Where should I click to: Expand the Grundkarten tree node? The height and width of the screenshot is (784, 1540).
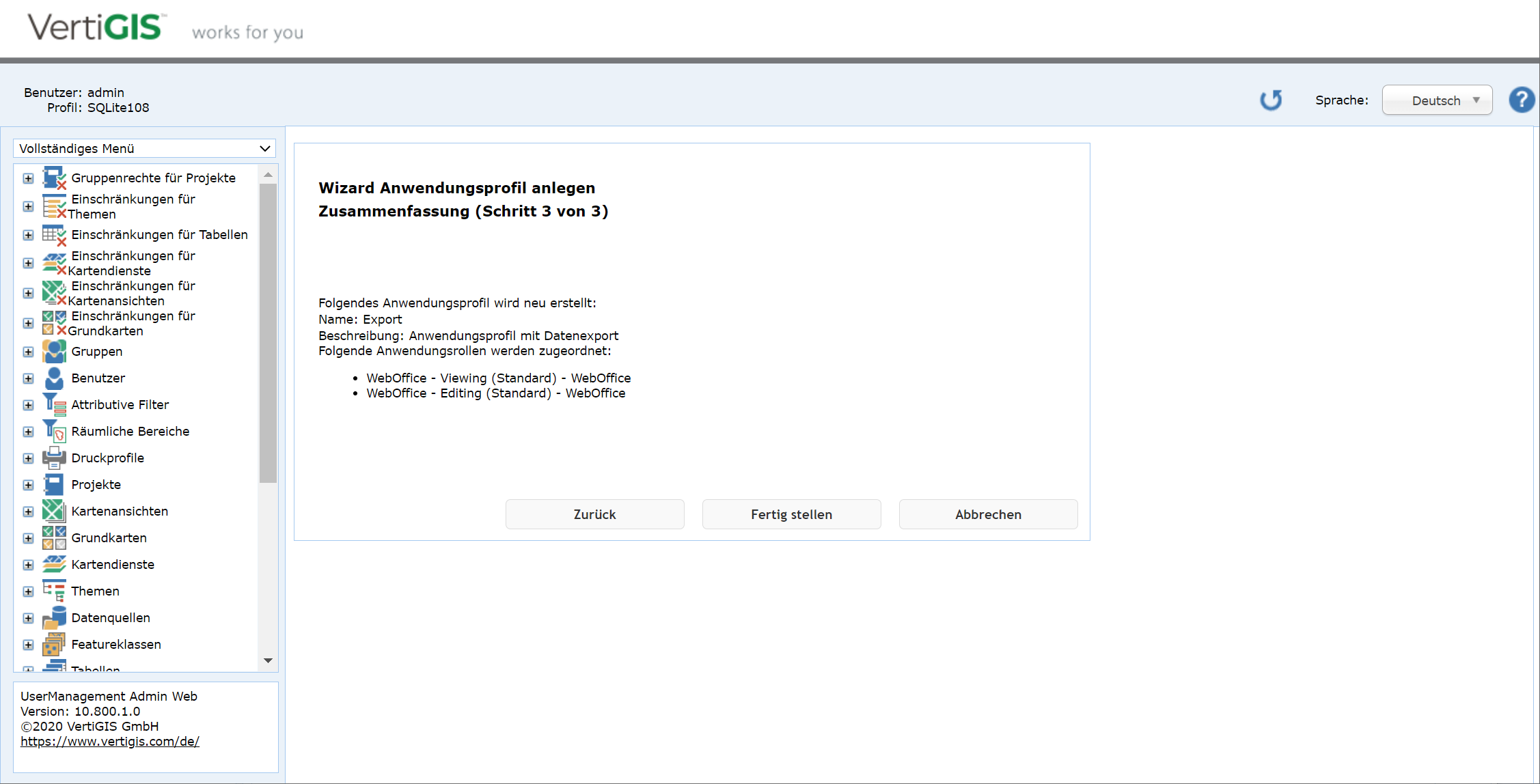(28, 538)
